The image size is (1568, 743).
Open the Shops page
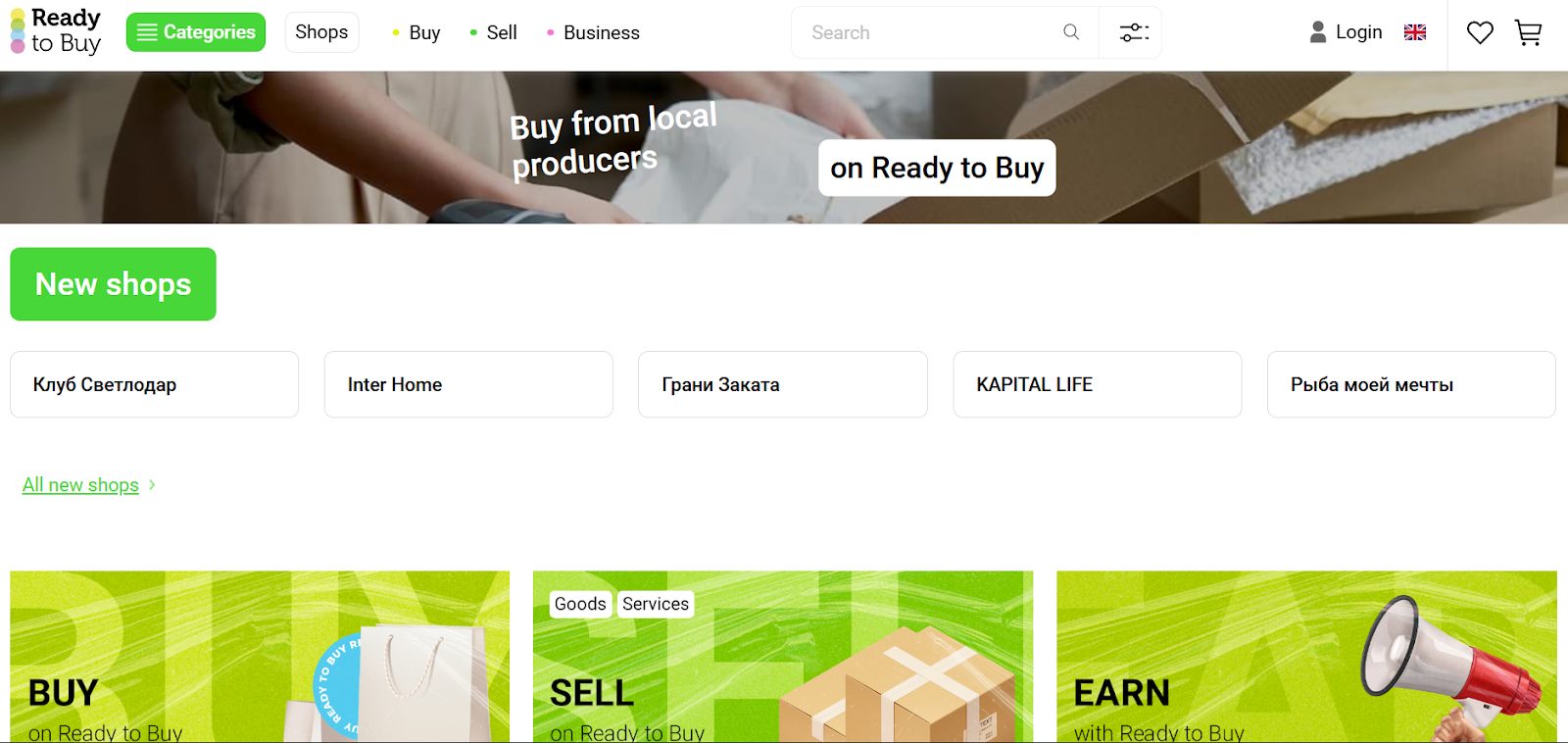coord(321,32)
